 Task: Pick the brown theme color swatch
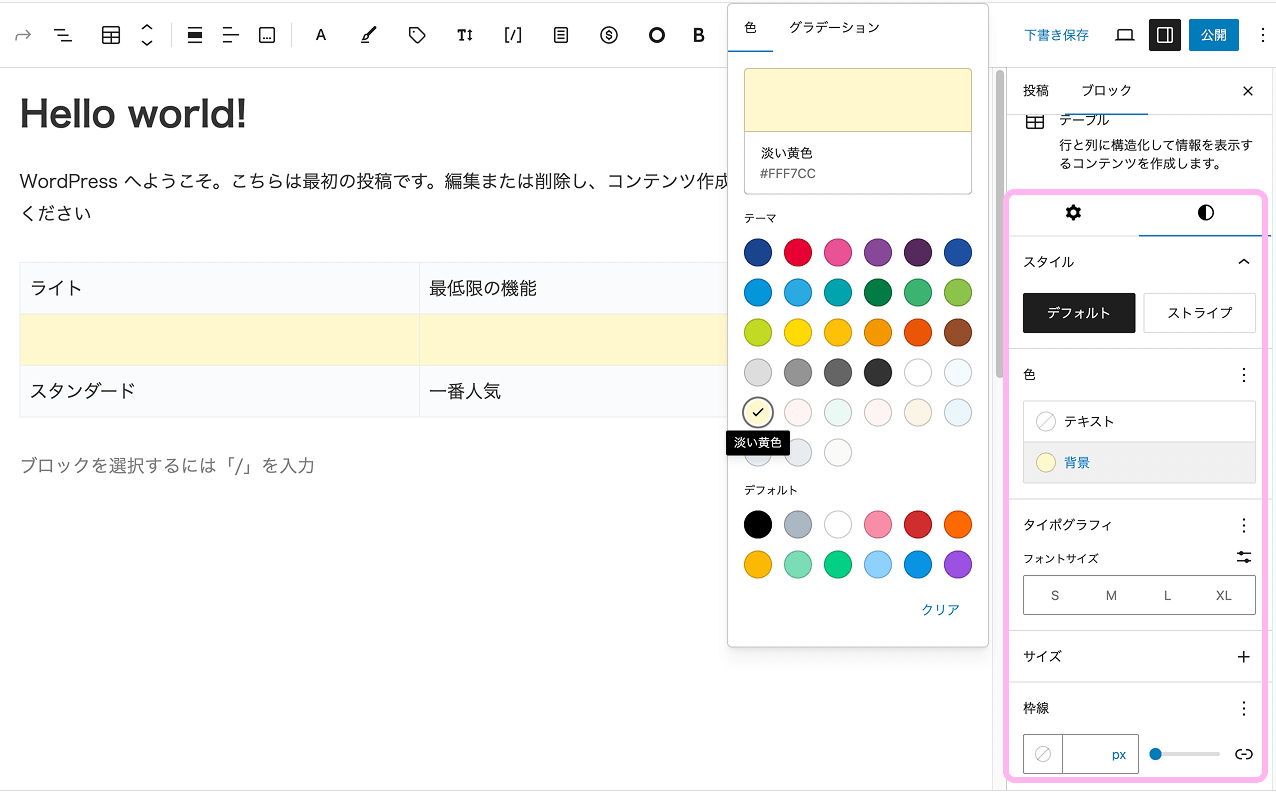coord(958,332)
